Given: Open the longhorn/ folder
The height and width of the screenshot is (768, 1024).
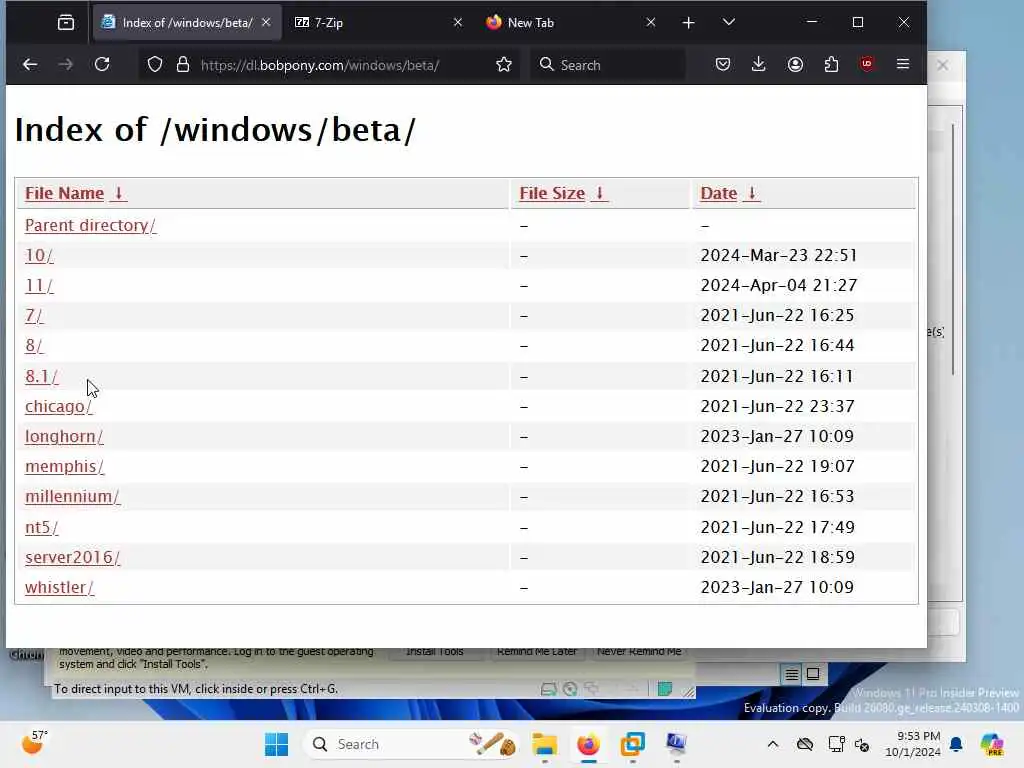Looking at the screenshot, I should pyautogui.click(x=64, y=436).
